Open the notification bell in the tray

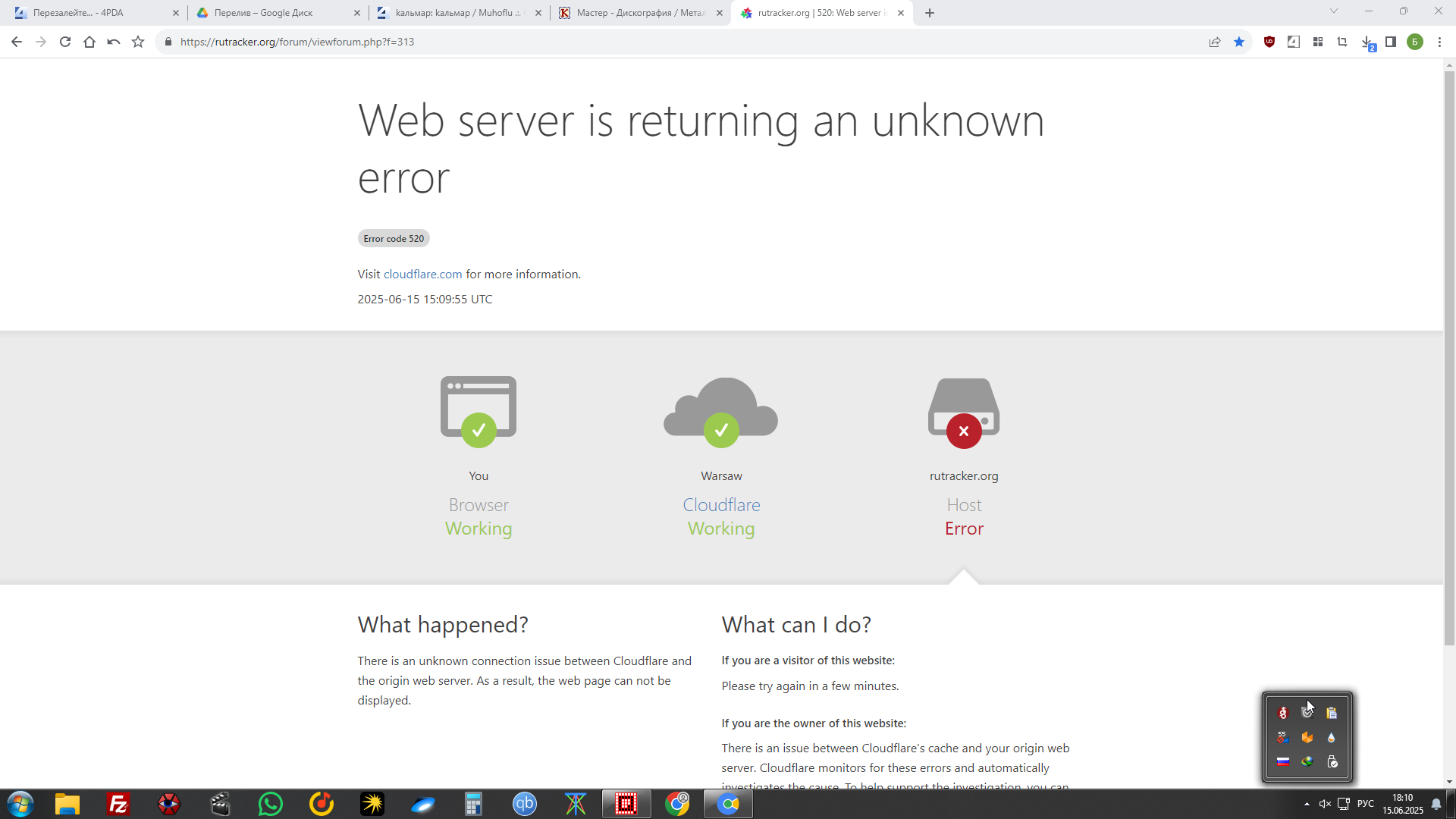[x=1436, y=804]
